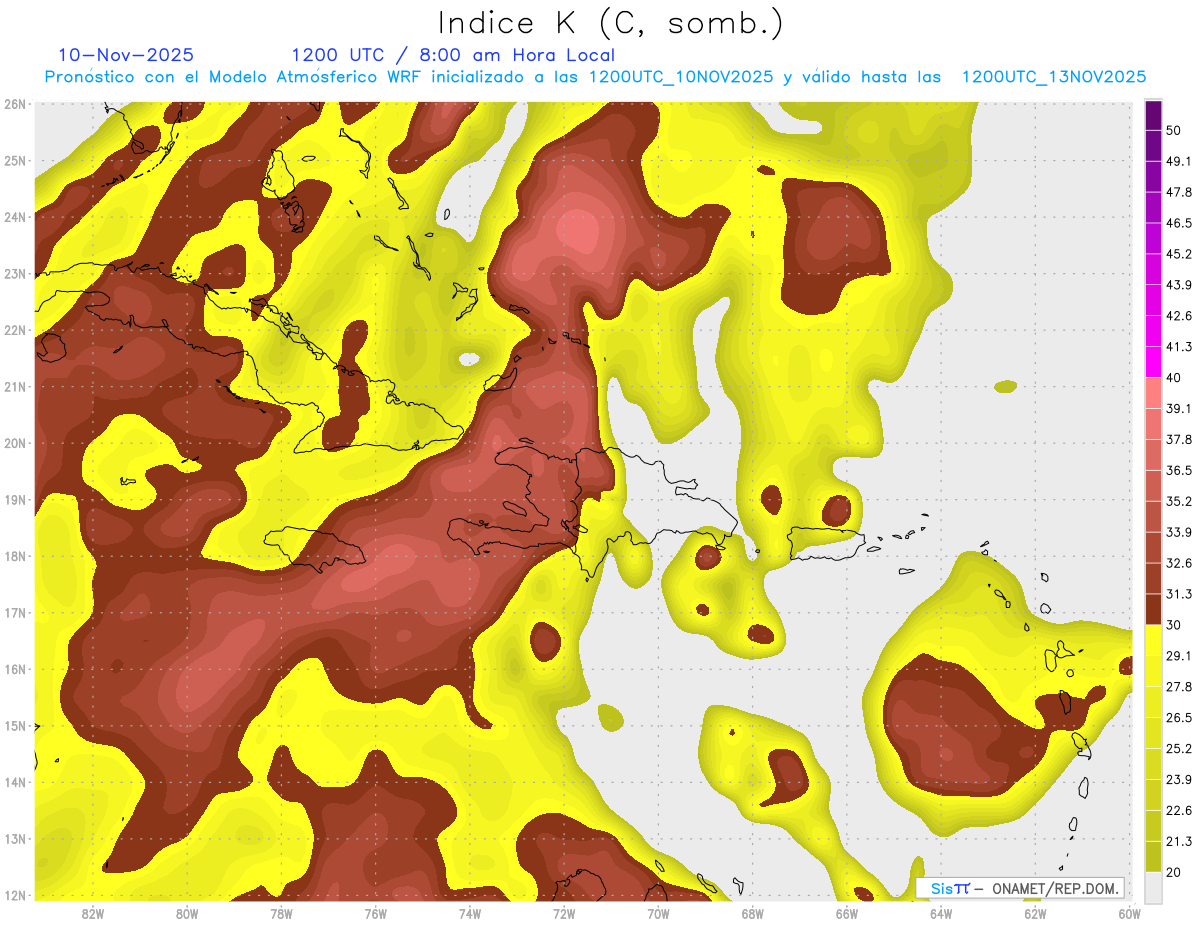
Task: Click the '31.3' colorbar value
Action: point(1179,594)
